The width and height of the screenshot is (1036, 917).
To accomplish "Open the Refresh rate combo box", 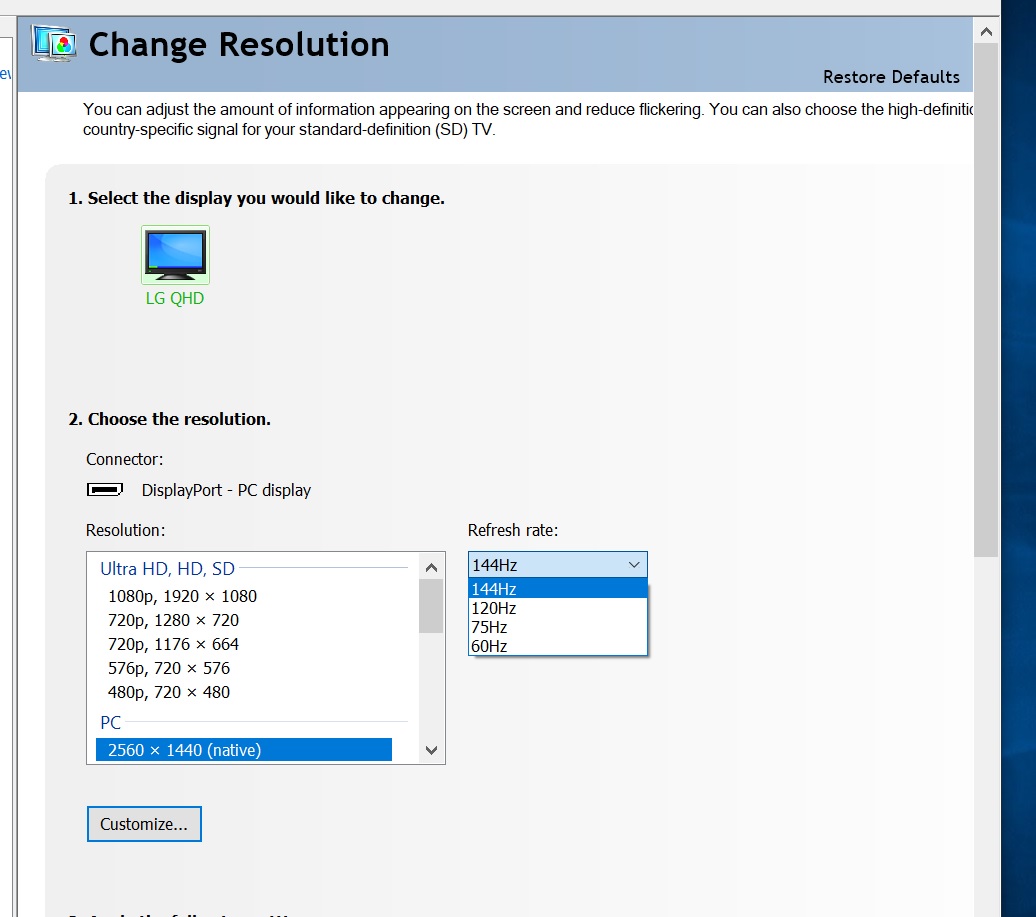I will (x=558, y=565).
